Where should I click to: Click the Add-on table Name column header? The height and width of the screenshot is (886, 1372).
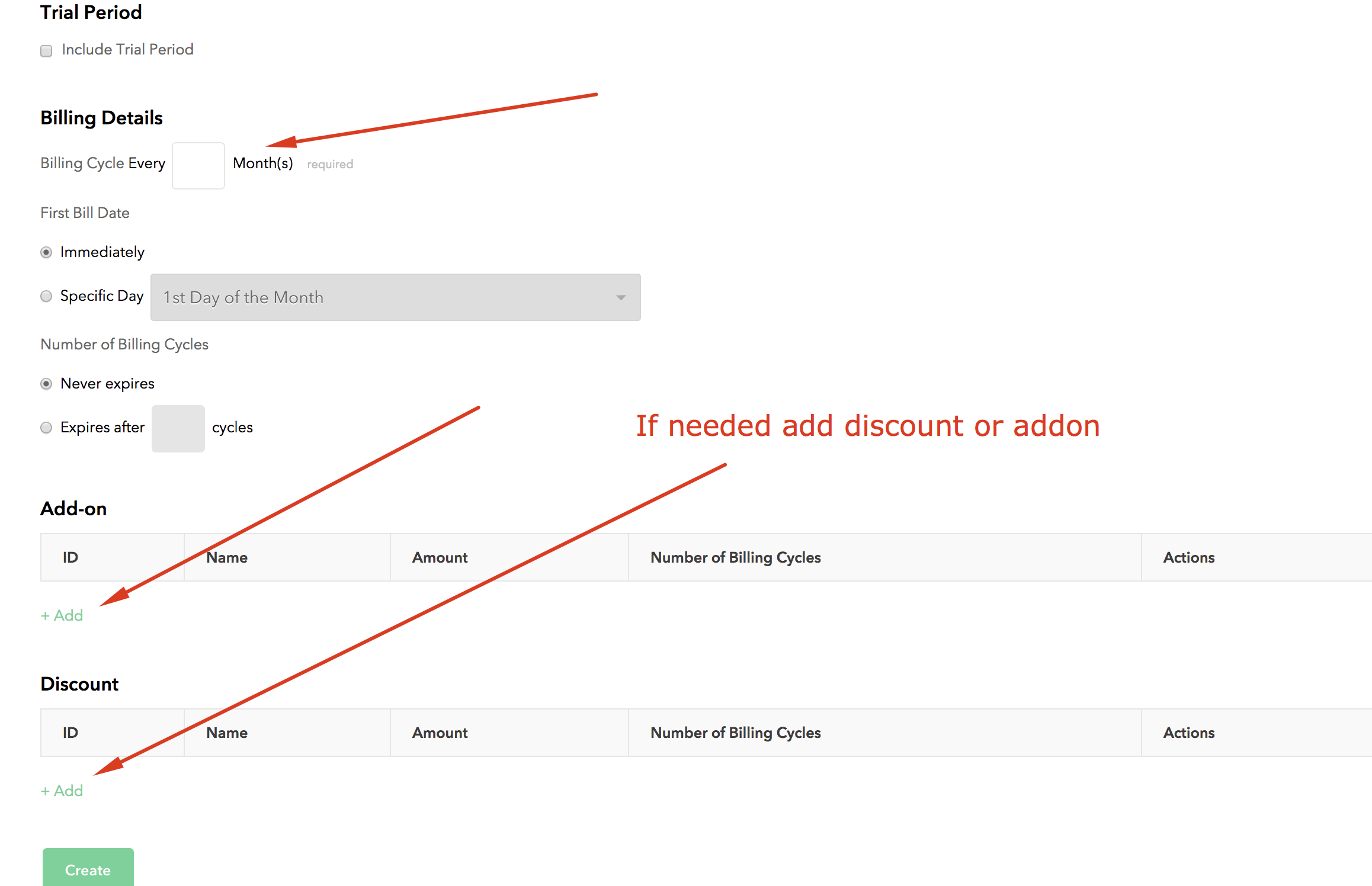pos(227,558)
